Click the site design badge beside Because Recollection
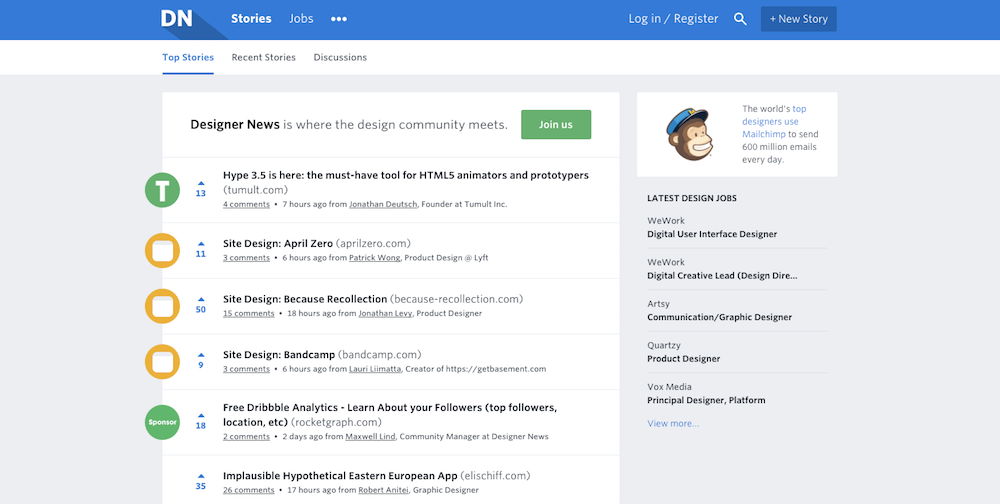1000x504 pixels. (x=163, y=306)
